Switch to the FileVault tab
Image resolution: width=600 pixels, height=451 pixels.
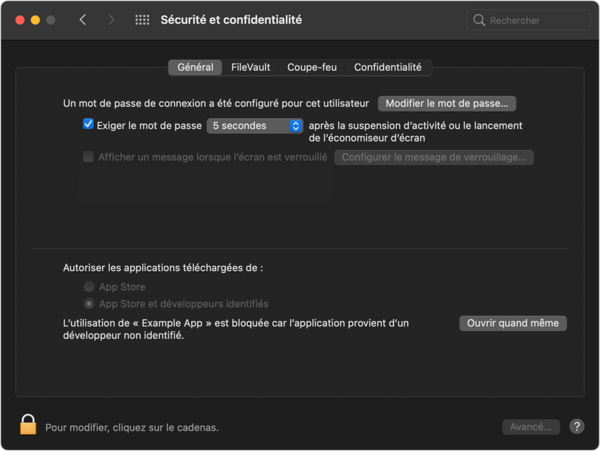pyautogui.click(x=250, y=67)
